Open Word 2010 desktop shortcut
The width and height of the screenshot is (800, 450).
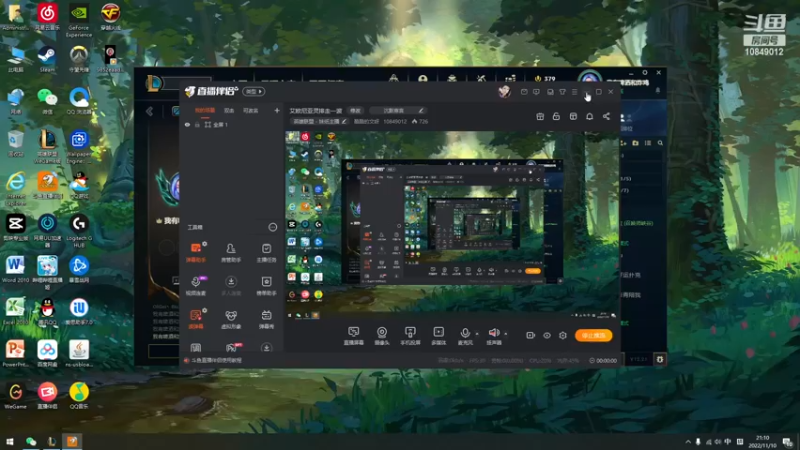(15, 269)
